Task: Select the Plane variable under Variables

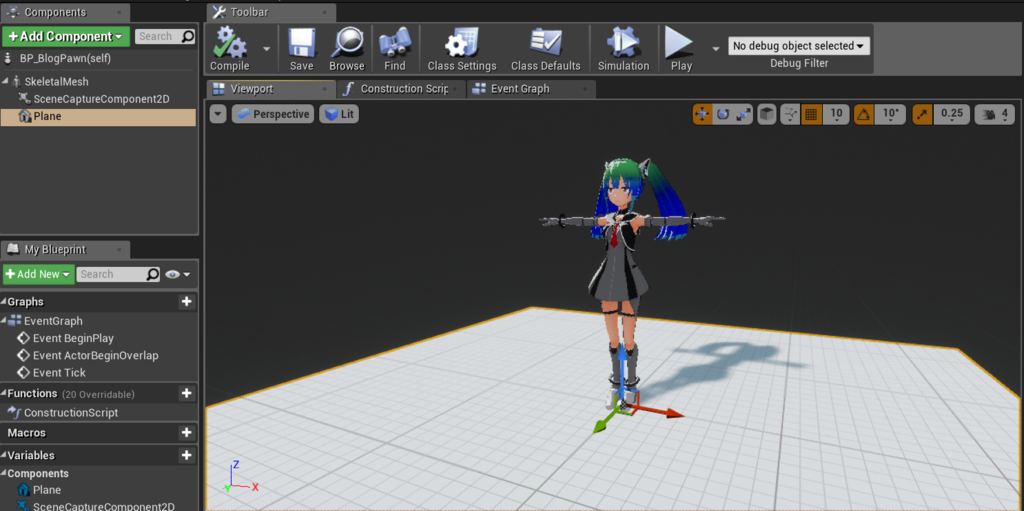Action: pyautogui.click(x=47, y=490)
